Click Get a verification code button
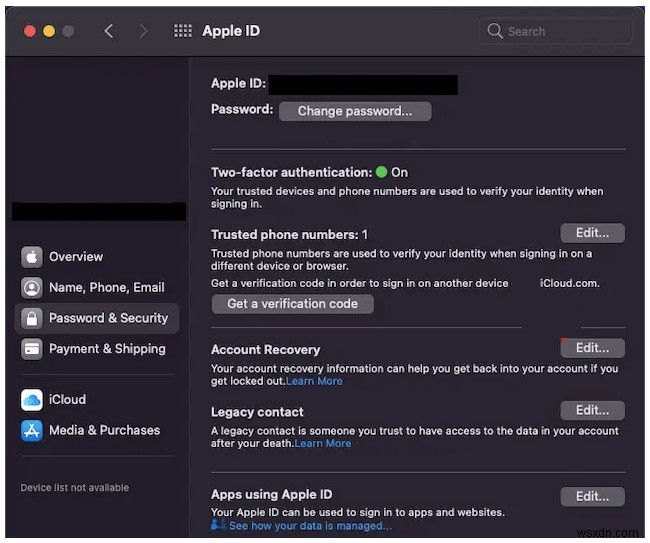This screenshot has height=543, width=650. (x=292, y=304)
